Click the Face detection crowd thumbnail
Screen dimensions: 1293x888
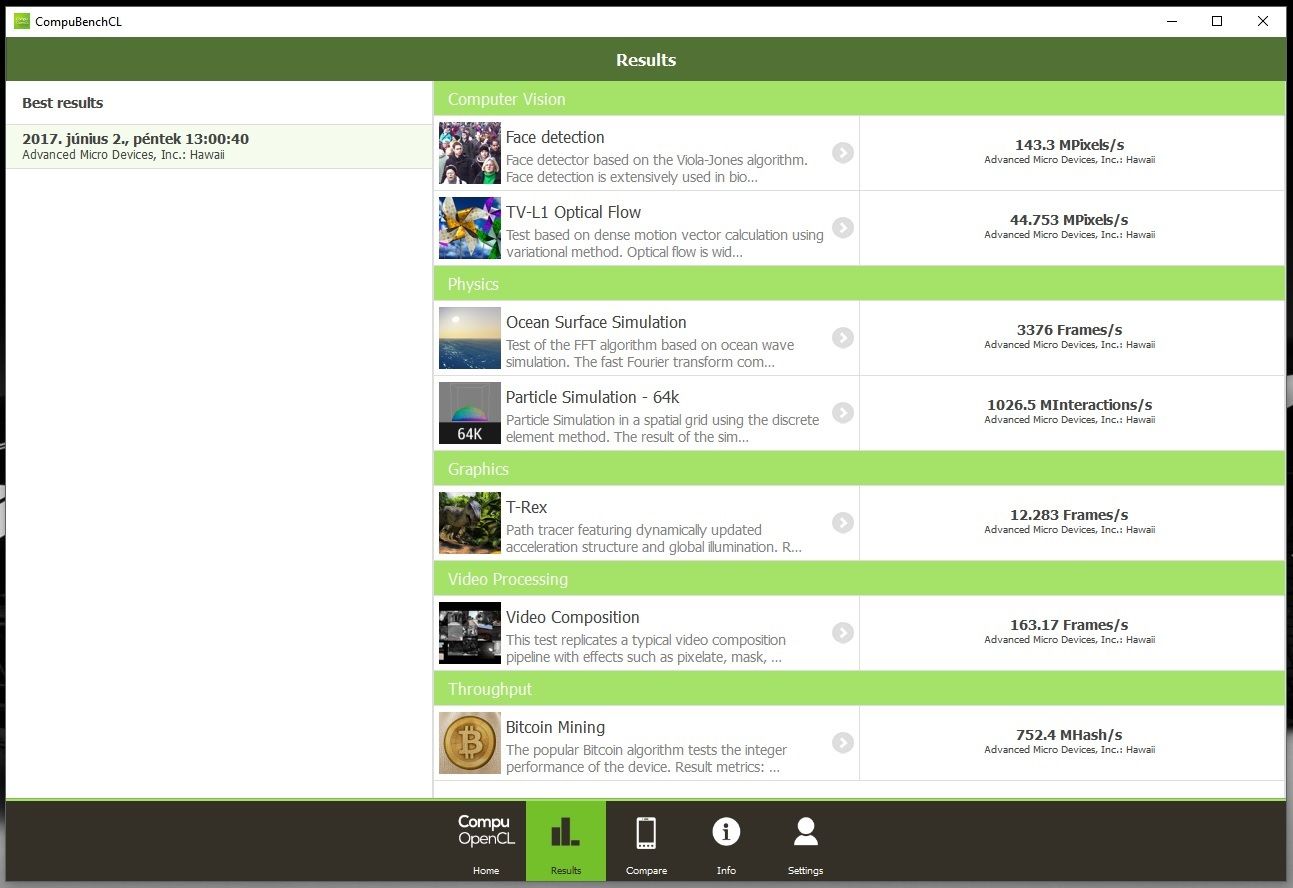[x=470, y=153]
